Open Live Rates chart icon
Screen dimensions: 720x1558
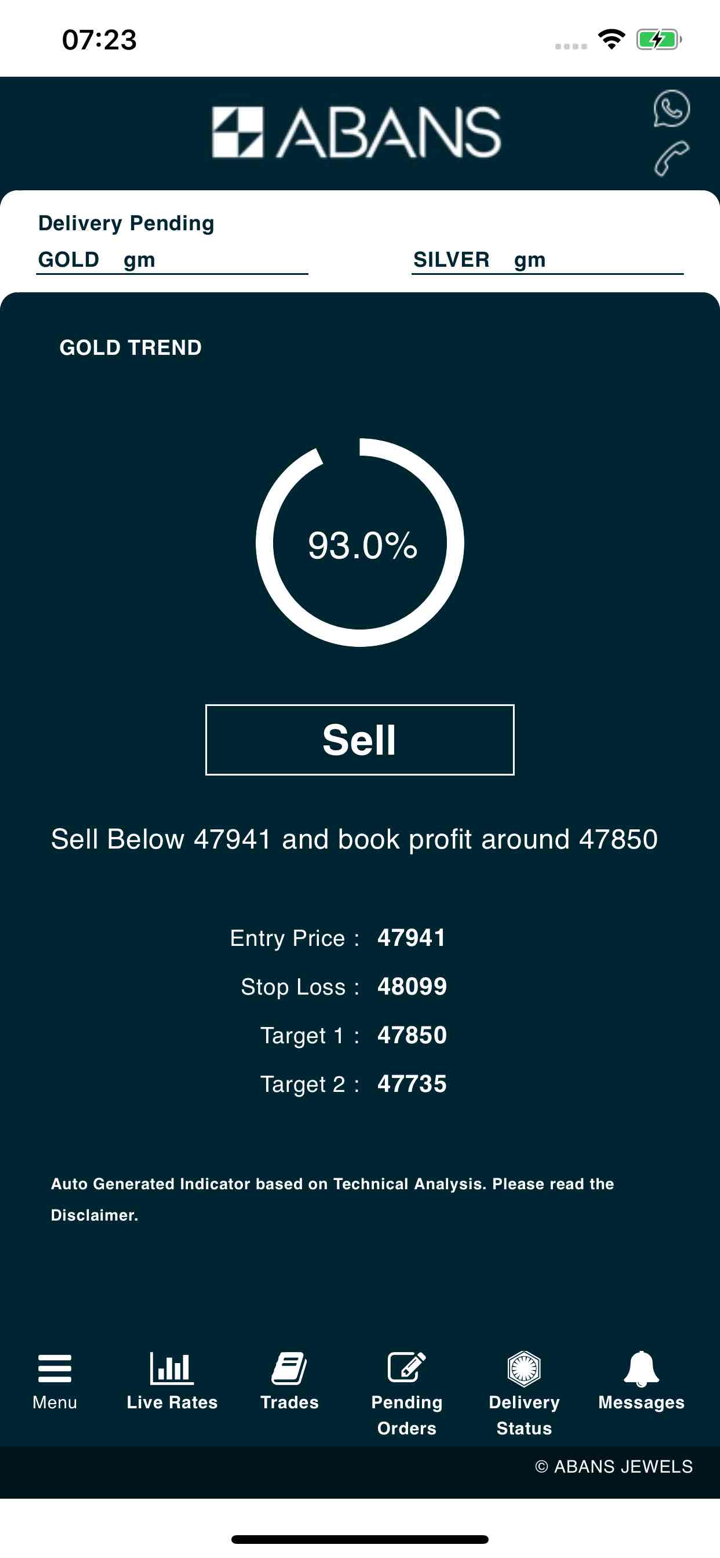[x=172, y=1368]
